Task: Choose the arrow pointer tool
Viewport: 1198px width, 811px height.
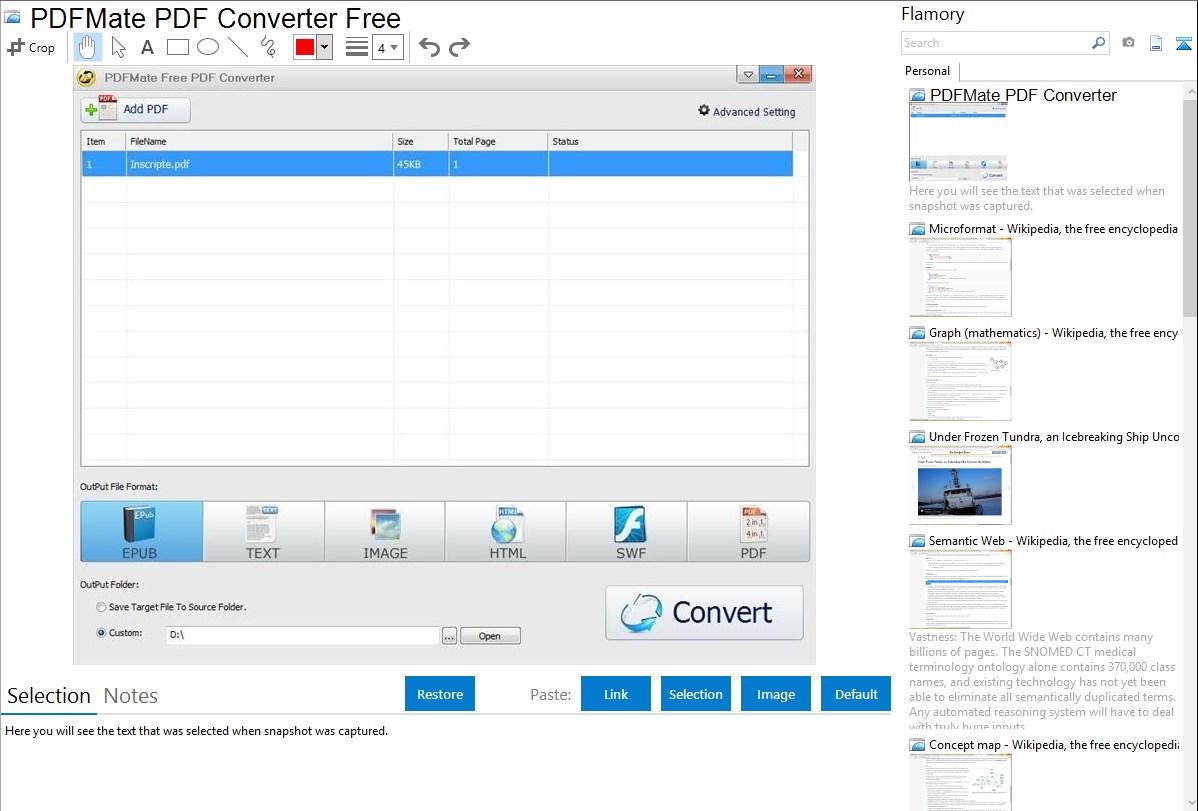Action: click(x=118, y=47)
